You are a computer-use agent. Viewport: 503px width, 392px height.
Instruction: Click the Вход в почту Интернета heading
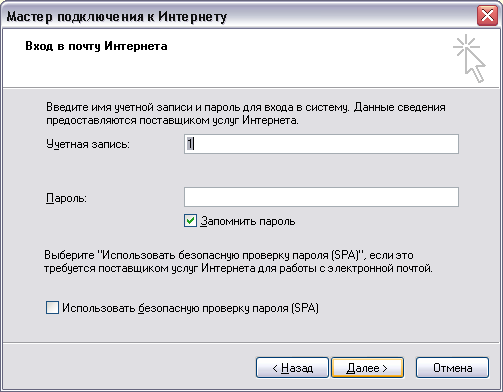click(96, 46)
